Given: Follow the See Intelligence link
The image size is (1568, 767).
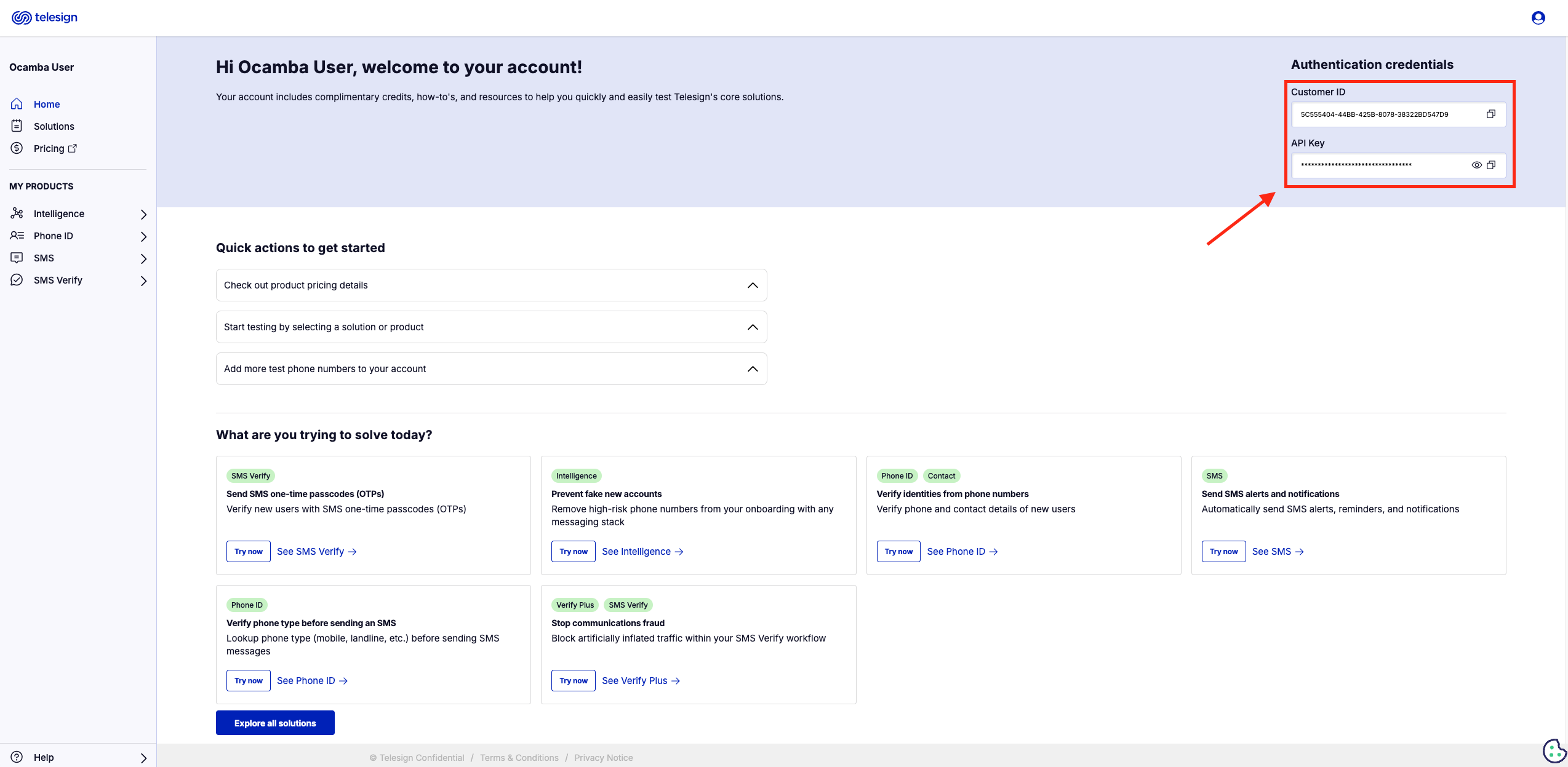Looking at the screenshot, I should click(642, 551).
